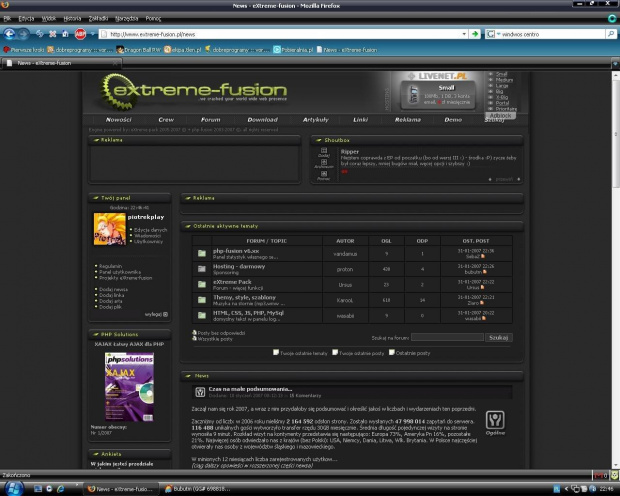Go to the browser Home icon
The image size is (620, 496).
[x=65, y=34]
